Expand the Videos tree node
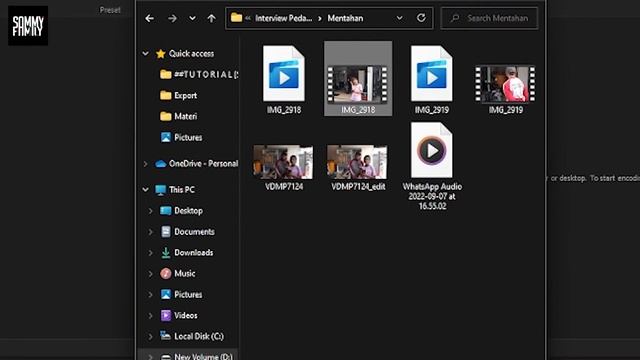 click(151, 316)
